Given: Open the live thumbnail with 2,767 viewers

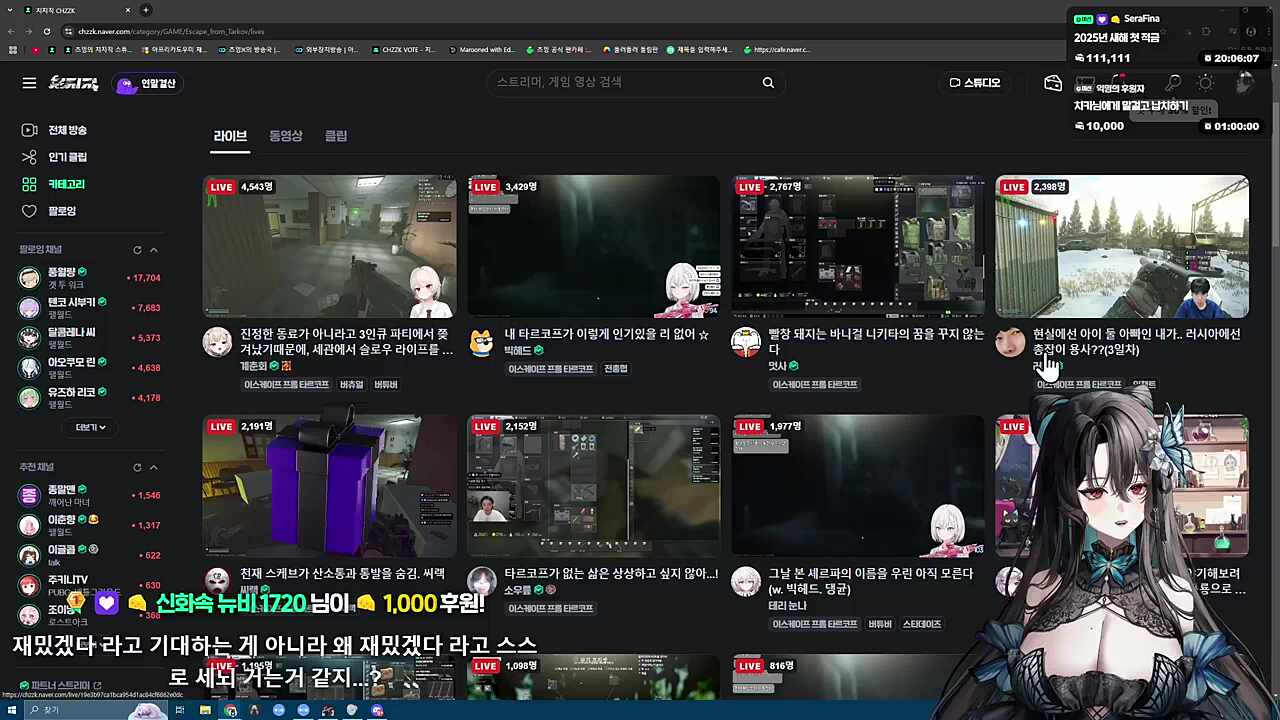Looking at the screenshot, I should coord(857,246).
